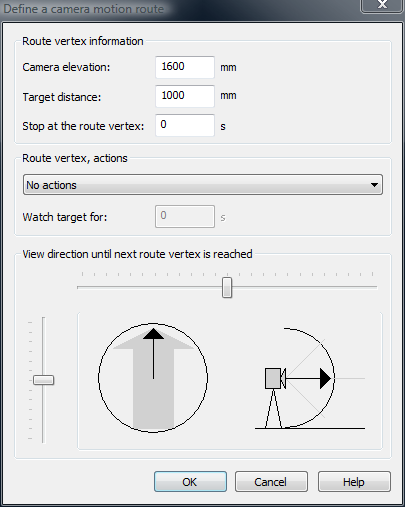This screenshot has height=507, width=405.
Task: Click the vertical slider track above its handle
Action: (x=43, y=346)
